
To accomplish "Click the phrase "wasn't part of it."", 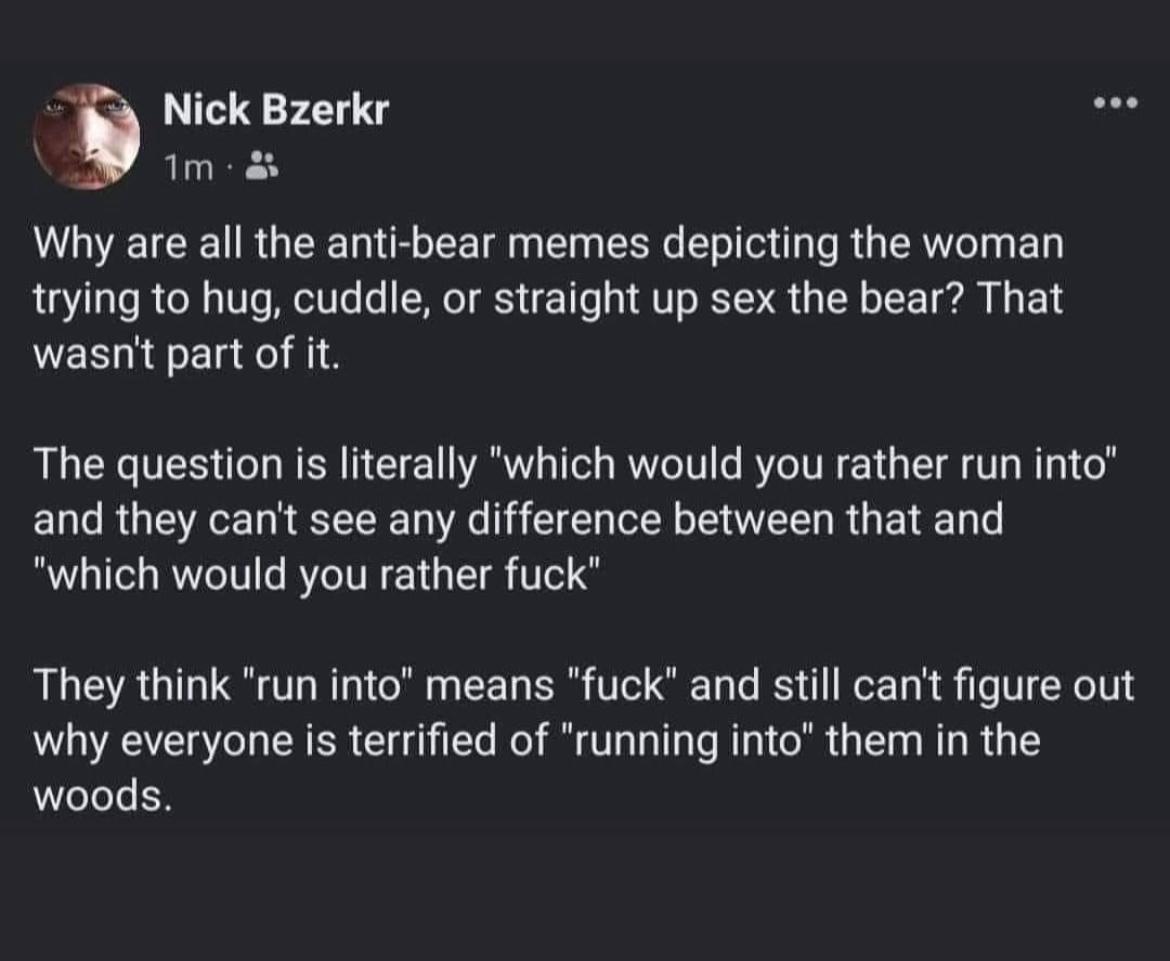I will tap(187, 355).
